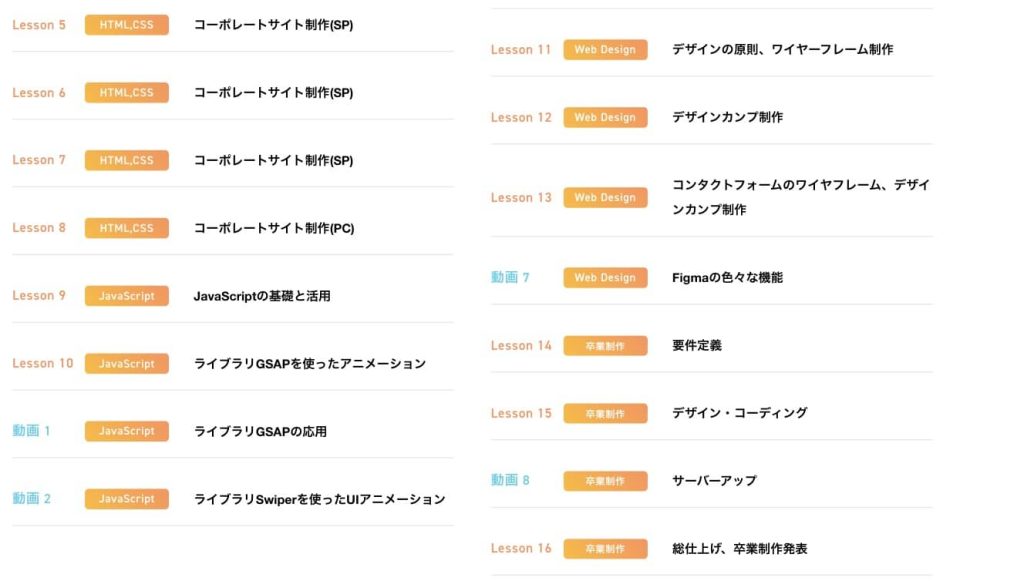
Task: Open ライブラリGSAPを使ったアニメーション title
Action: [309, 364]
